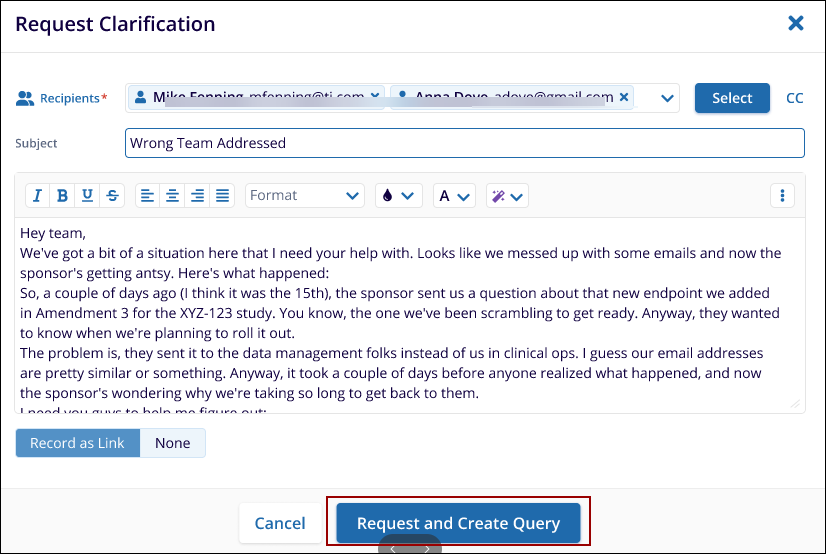Remove Anna Dove from recipients
Screen dimensions: 826x554
click(624, 97)
